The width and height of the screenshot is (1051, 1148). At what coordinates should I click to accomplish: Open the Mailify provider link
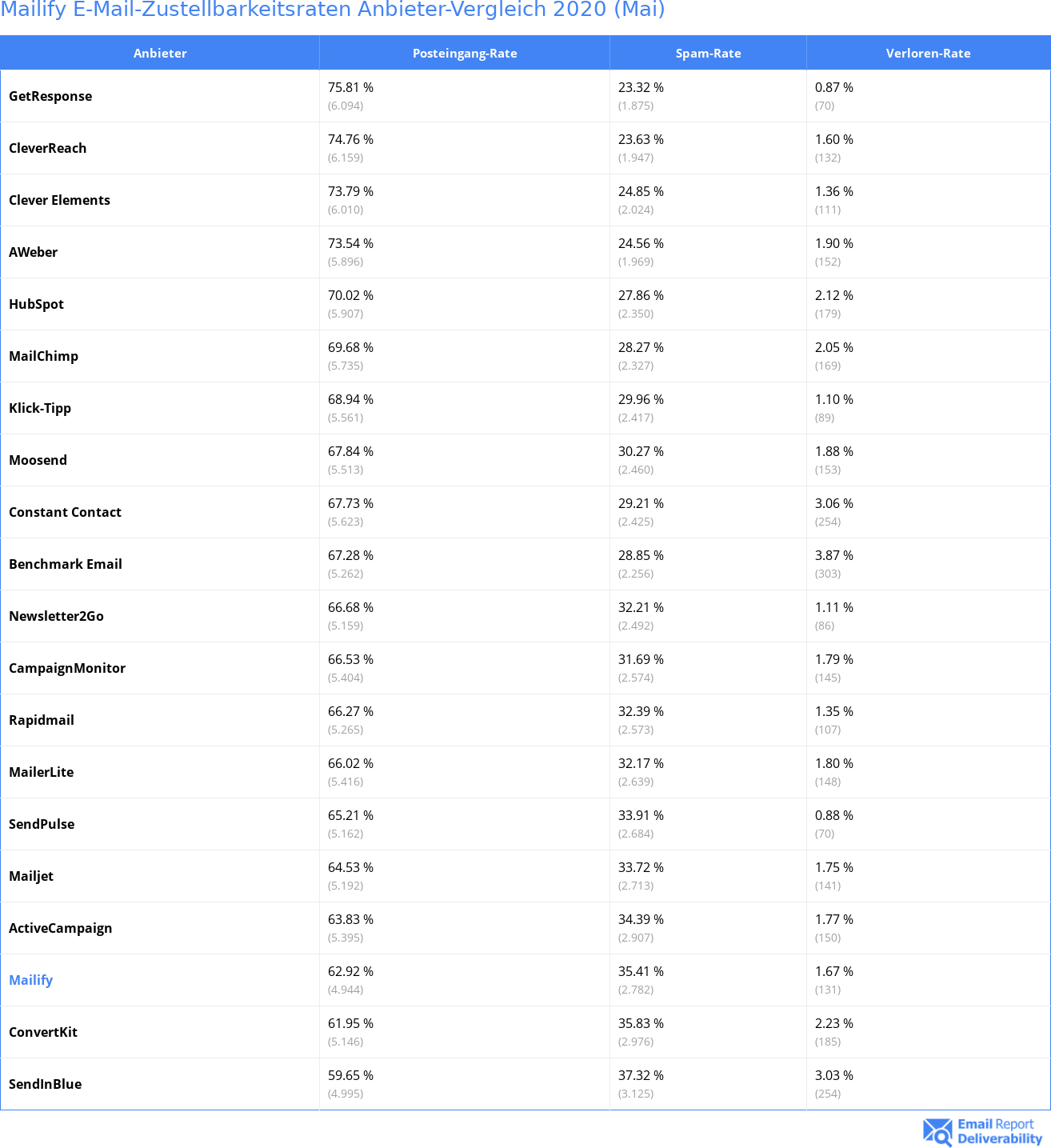pos(30,980)
